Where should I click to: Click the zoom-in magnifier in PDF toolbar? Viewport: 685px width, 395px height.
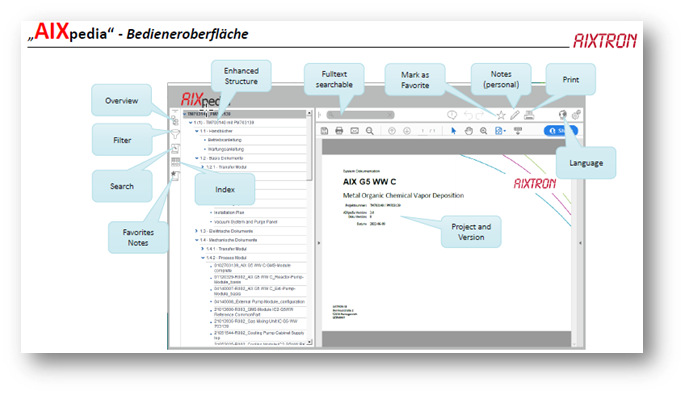(x=484, y=131)
